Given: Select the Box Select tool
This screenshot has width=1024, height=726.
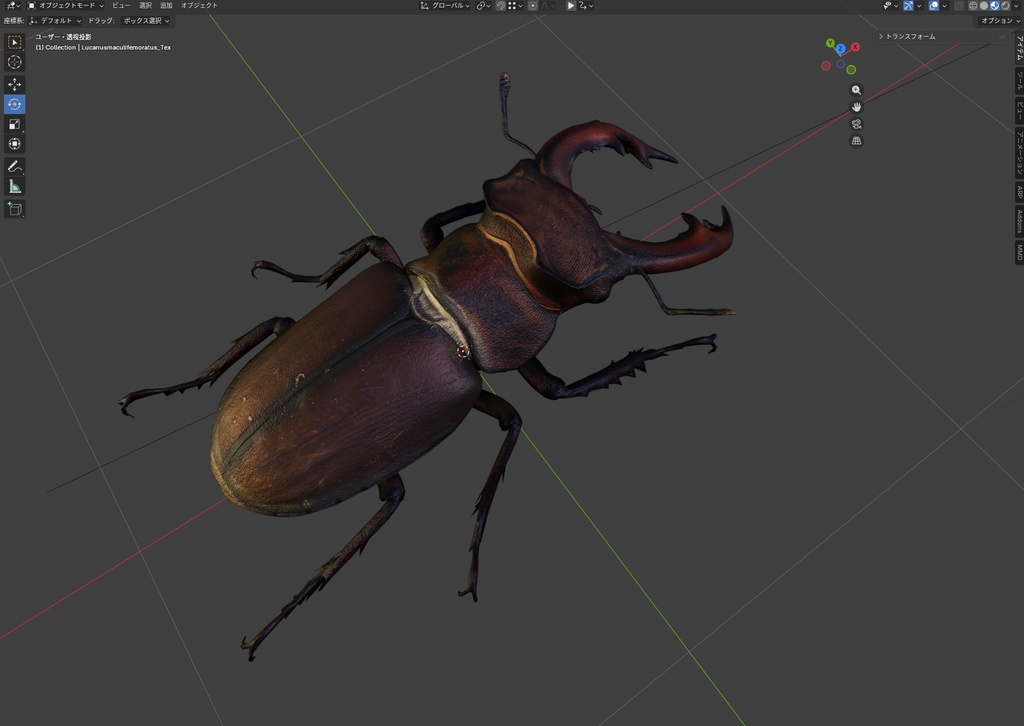Looking at the screenshot, I should (14, 42).
